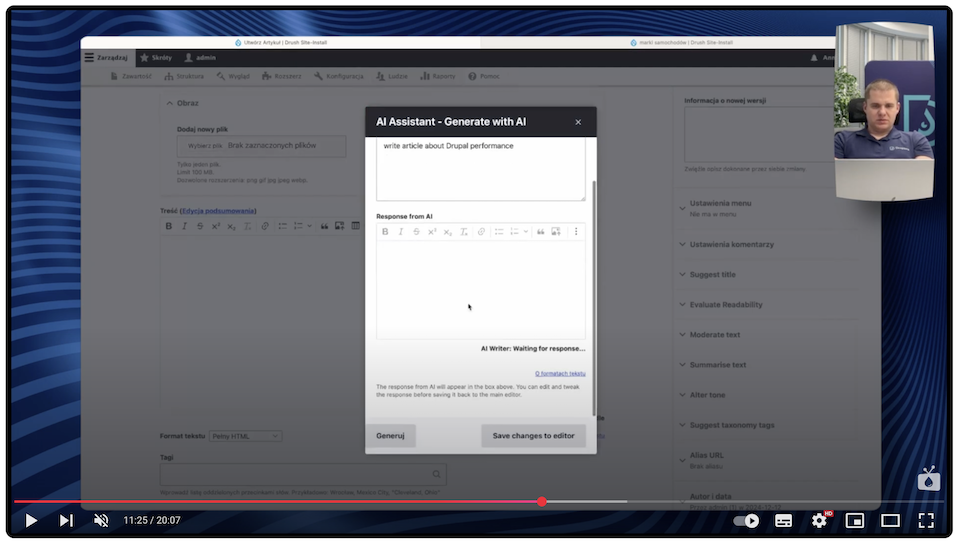Click the Generuj button
This screenshot has width=960, height=545.
pyautogui.click(x=391, y=436)
